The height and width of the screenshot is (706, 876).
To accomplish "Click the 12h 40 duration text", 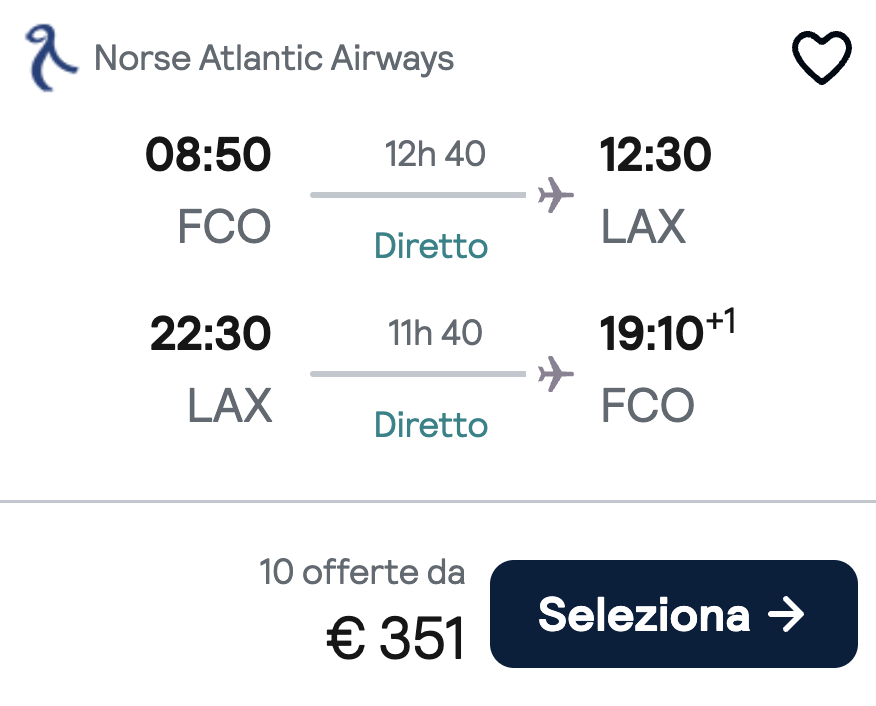I will (435, 154).
